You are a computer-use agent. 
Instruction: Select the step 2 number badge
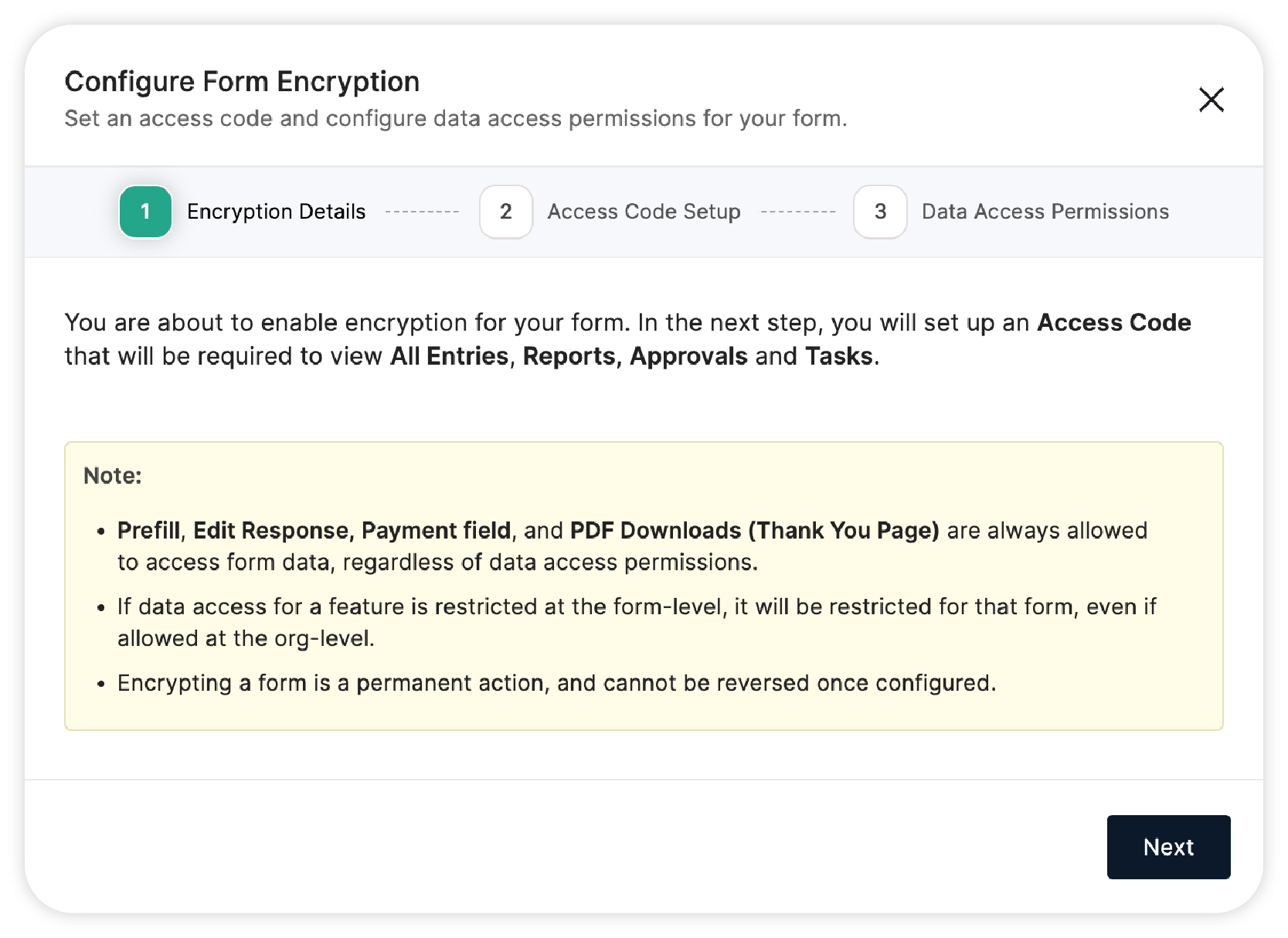coord(506,212)
